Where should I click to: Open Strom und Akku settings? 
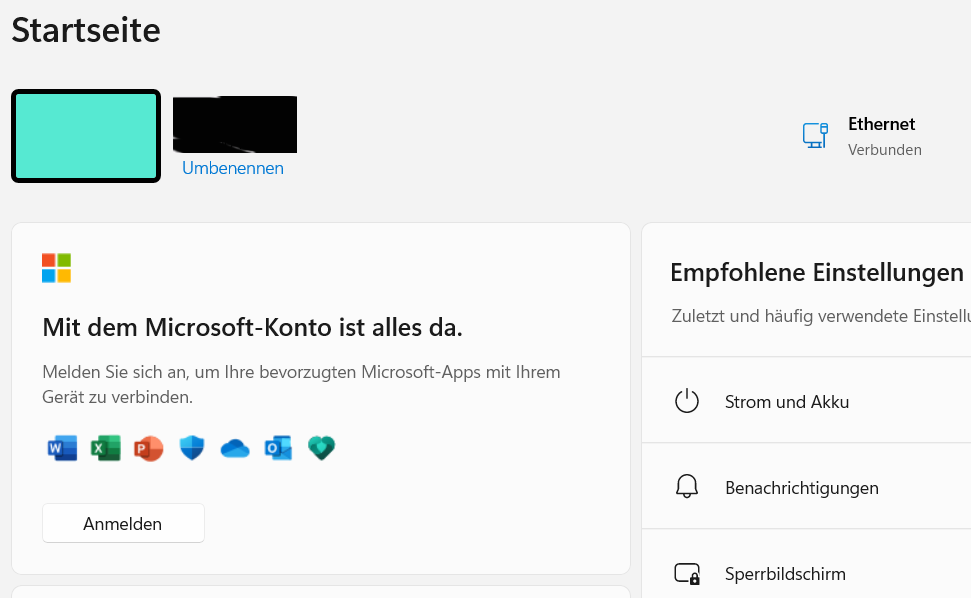pos(806,400)
